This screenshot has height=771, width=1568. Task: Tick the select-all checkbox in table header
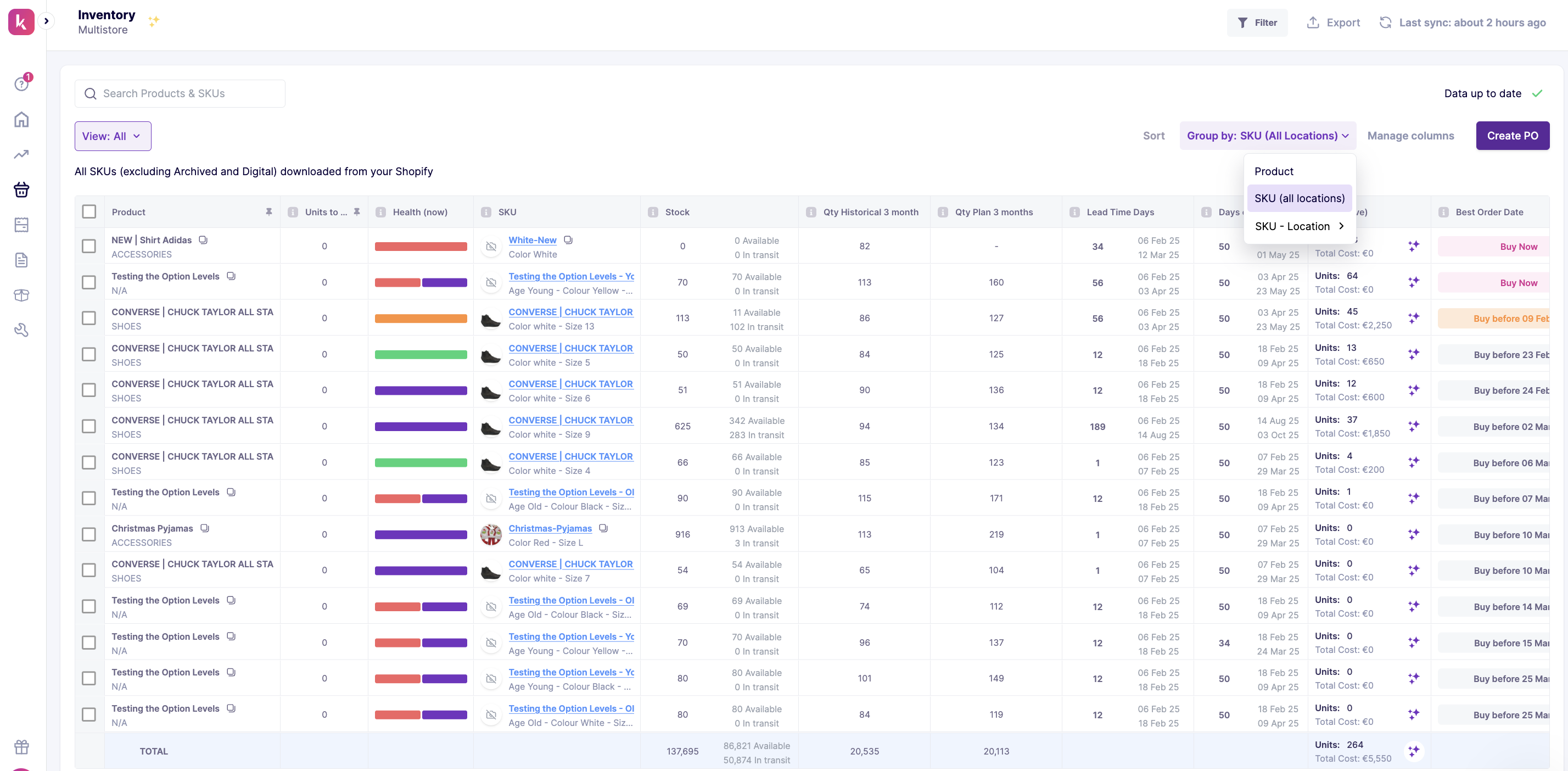(x=89, y=212)
